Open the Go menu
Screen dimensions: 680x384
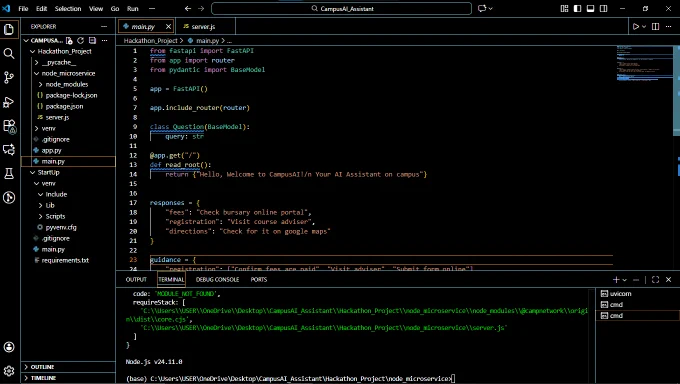(x=115, y=8)
